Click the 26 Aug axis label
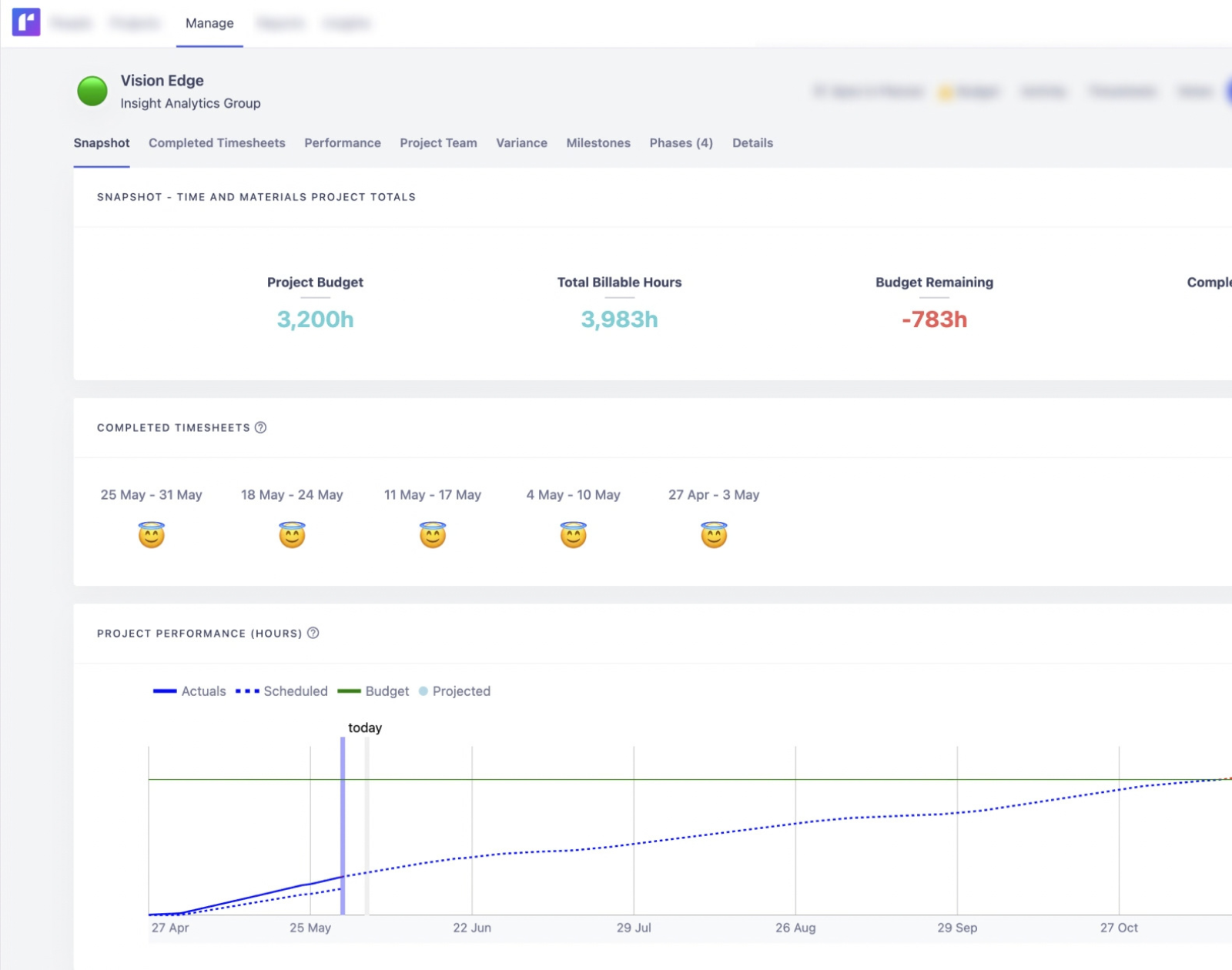This screenshot has width=1232, height=970. (795, 928)
